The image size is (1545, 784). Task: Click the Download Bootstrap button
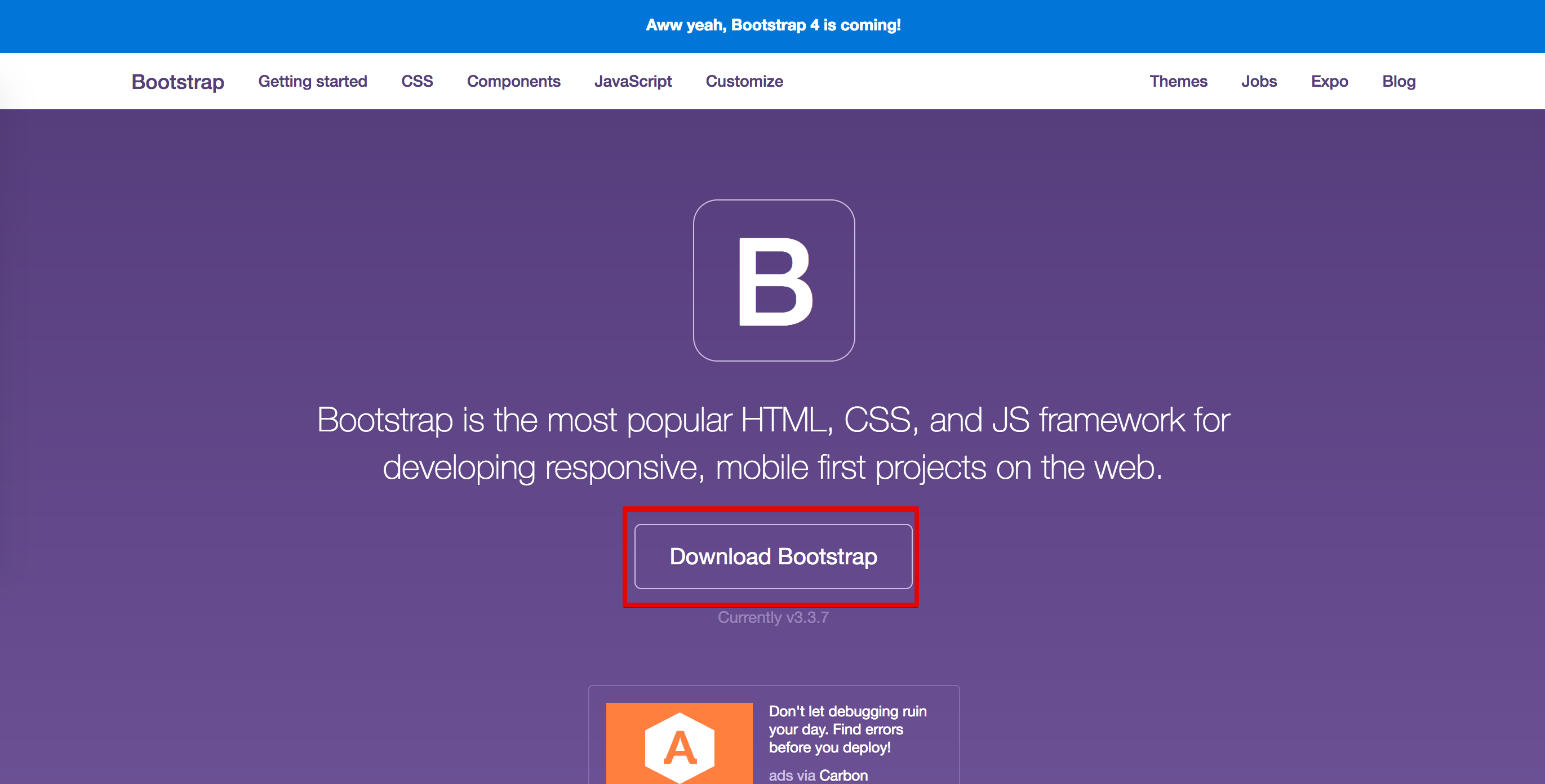pyautogui.click(x=773, y=556)
